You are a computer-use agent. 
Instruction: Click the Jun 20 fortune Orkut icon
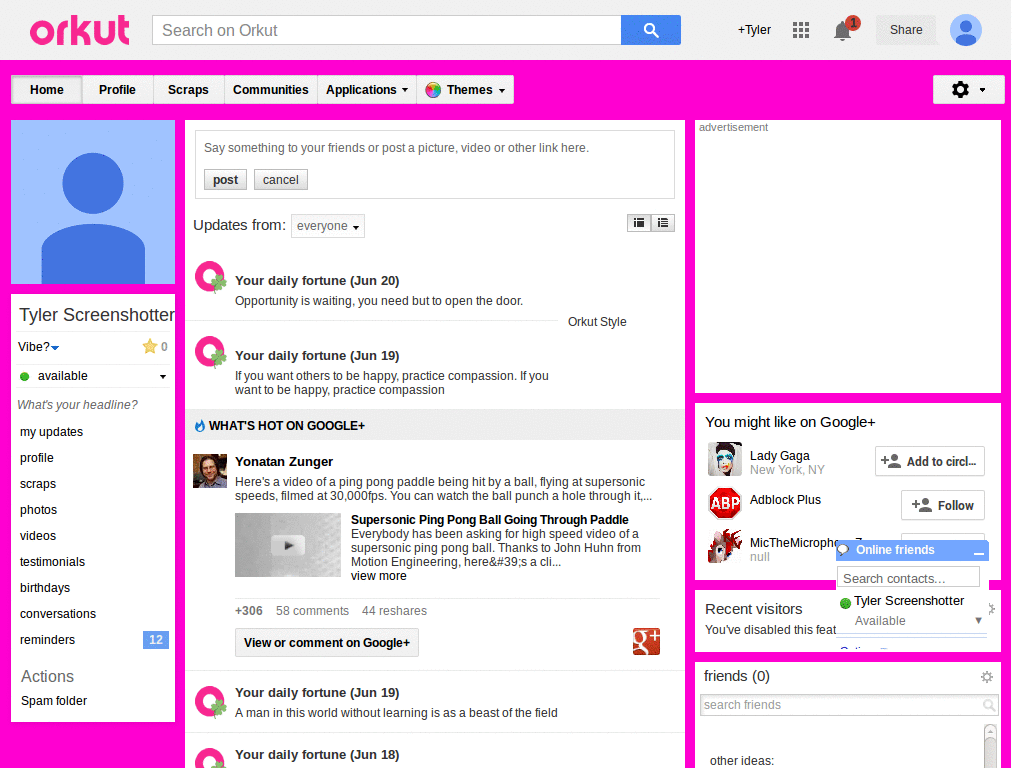[211, 278]
